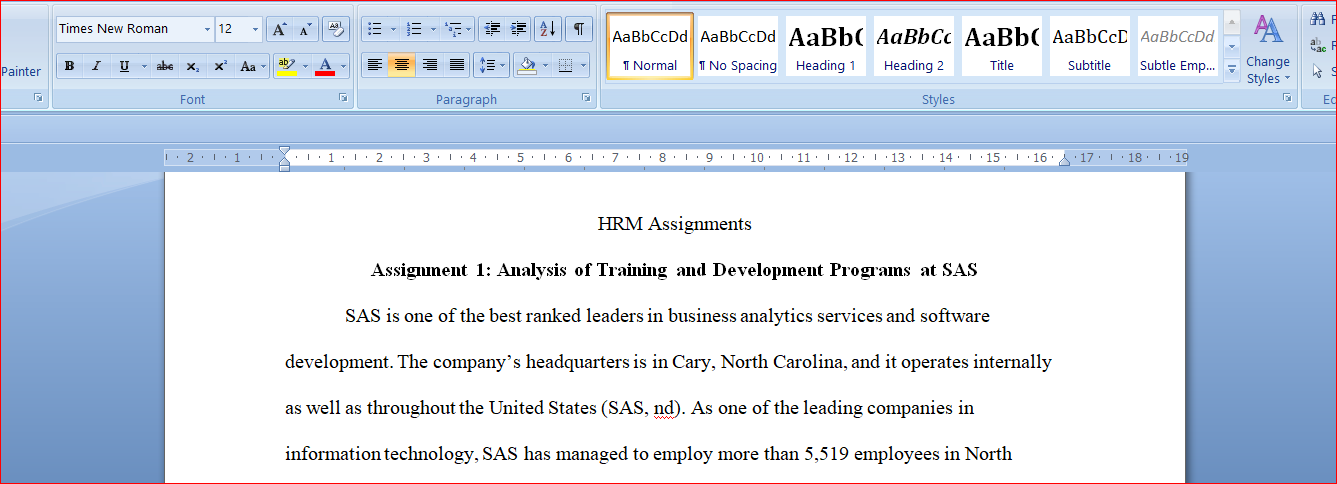Decrease the paragraph indent
The width and height of the screenshot is (1337, 484).
coord(491,29)
